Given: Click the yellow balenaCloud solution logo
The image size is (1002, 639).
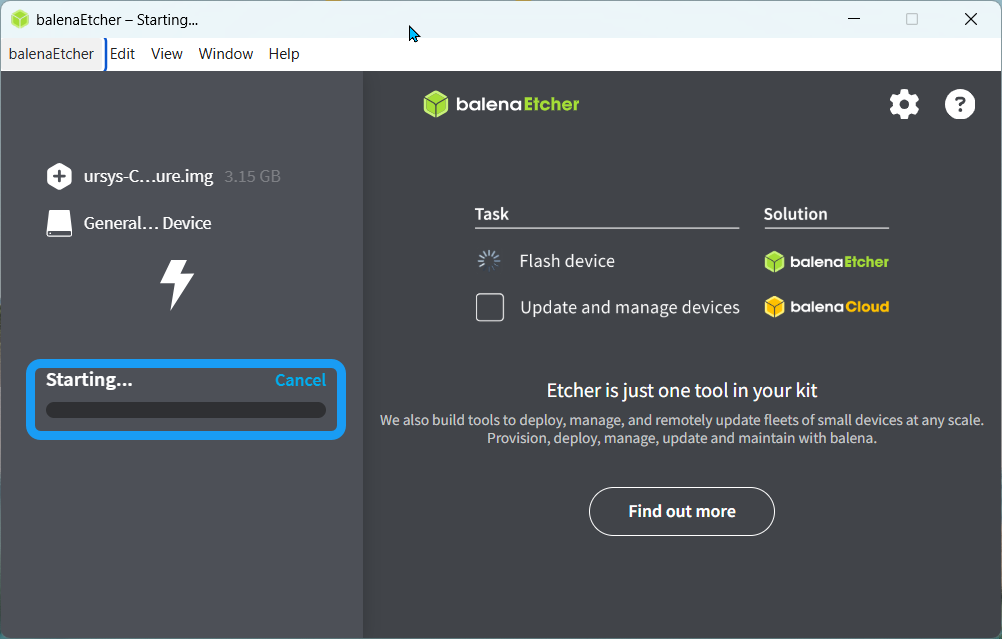Looking at the screenshot, I should pos(826,307).
